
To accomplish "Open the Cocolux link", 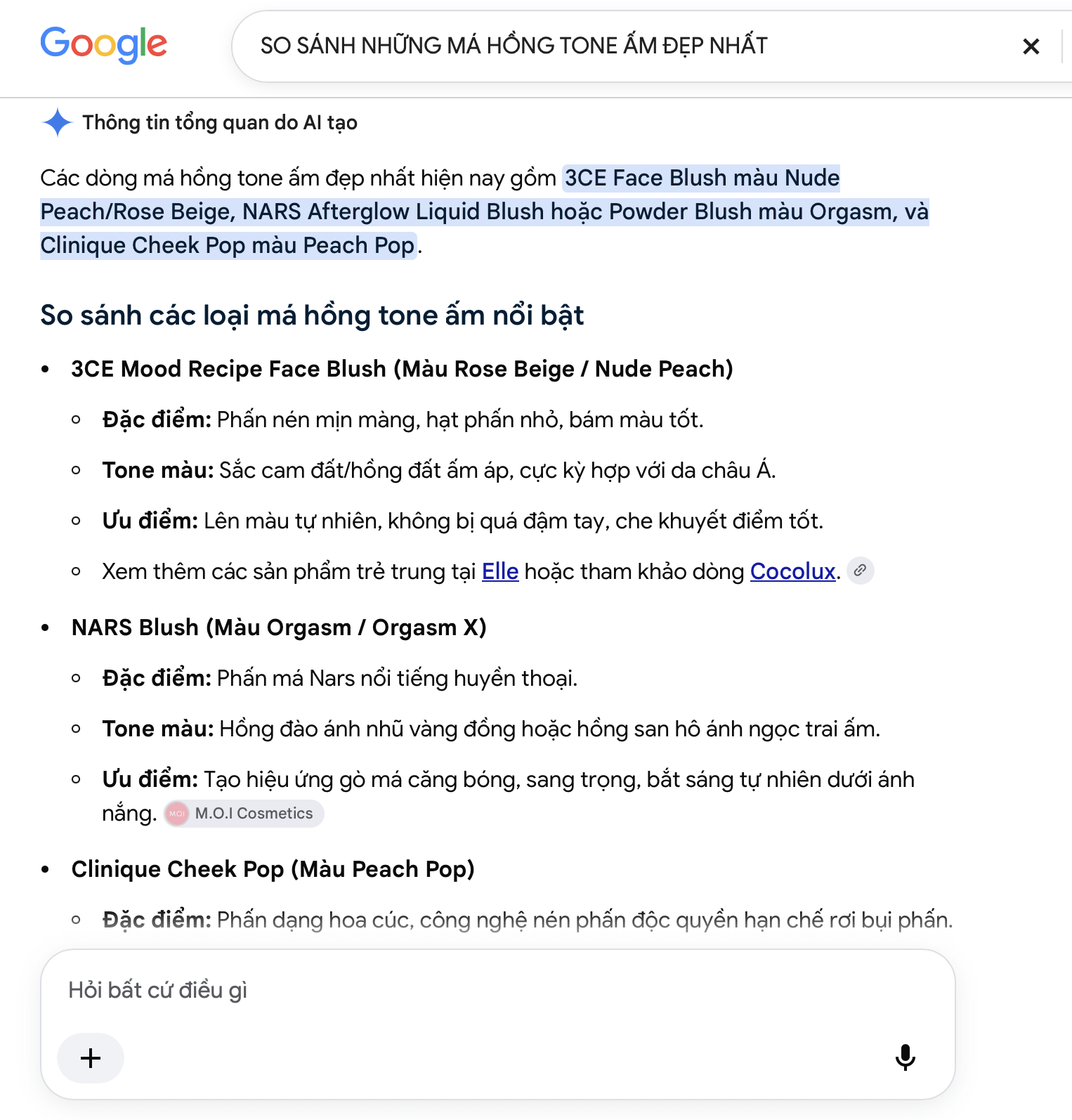I will coord(792,571).
